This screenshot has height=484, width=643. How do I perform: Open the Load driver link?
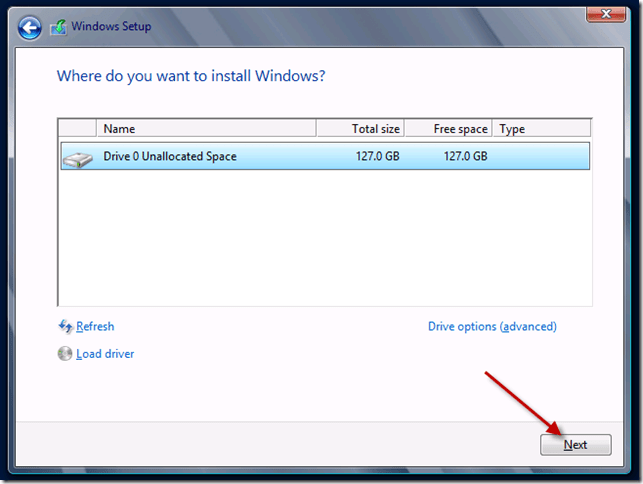point(105,354)
